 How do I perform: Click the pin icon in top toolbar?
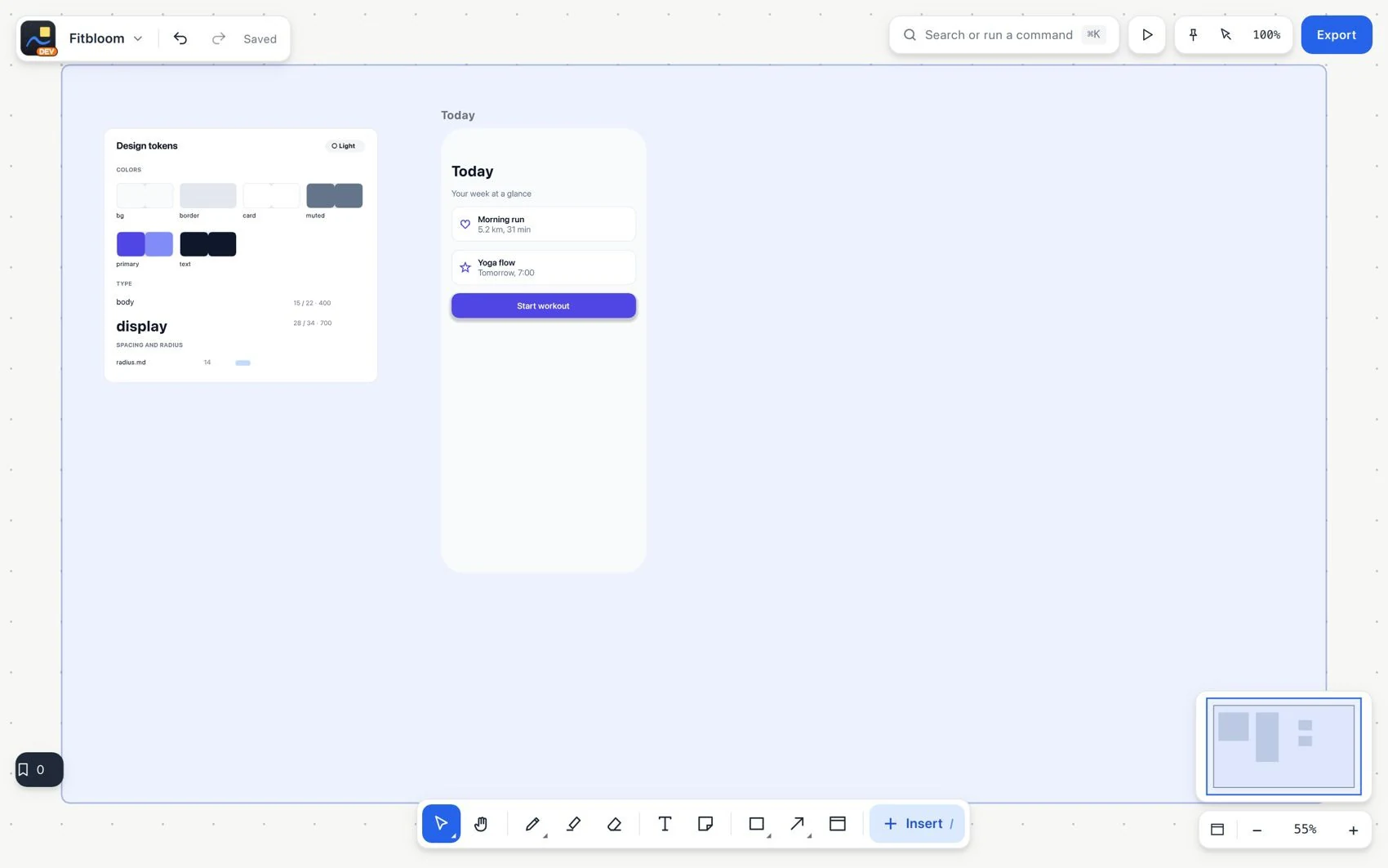click(x=1193, y=35)
